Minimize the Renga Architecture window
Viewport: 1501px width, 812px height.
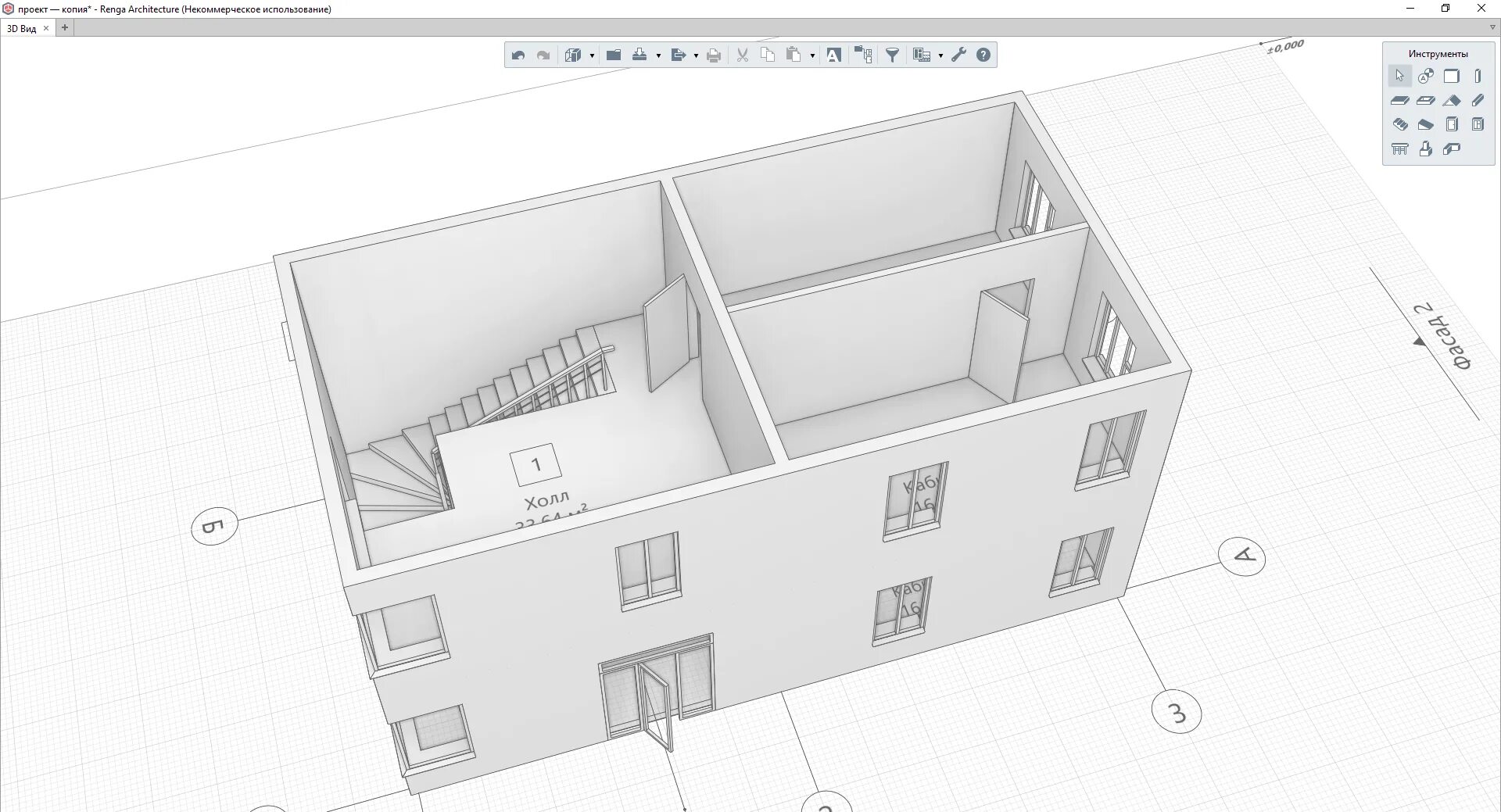click(x=1410, y=9)
